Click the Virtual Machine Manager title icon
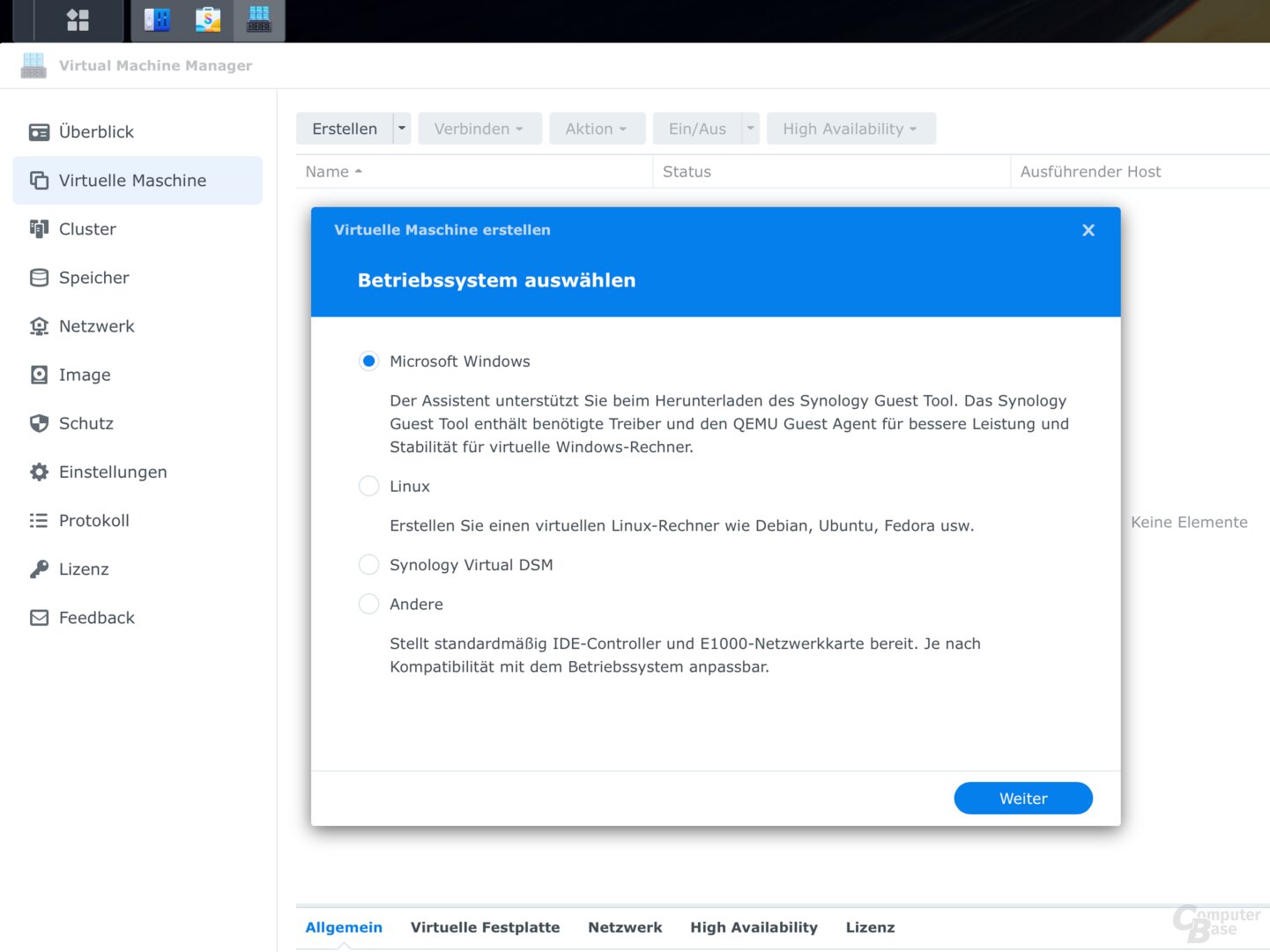The image size is (1270, 952). click(x=33, y=65)
